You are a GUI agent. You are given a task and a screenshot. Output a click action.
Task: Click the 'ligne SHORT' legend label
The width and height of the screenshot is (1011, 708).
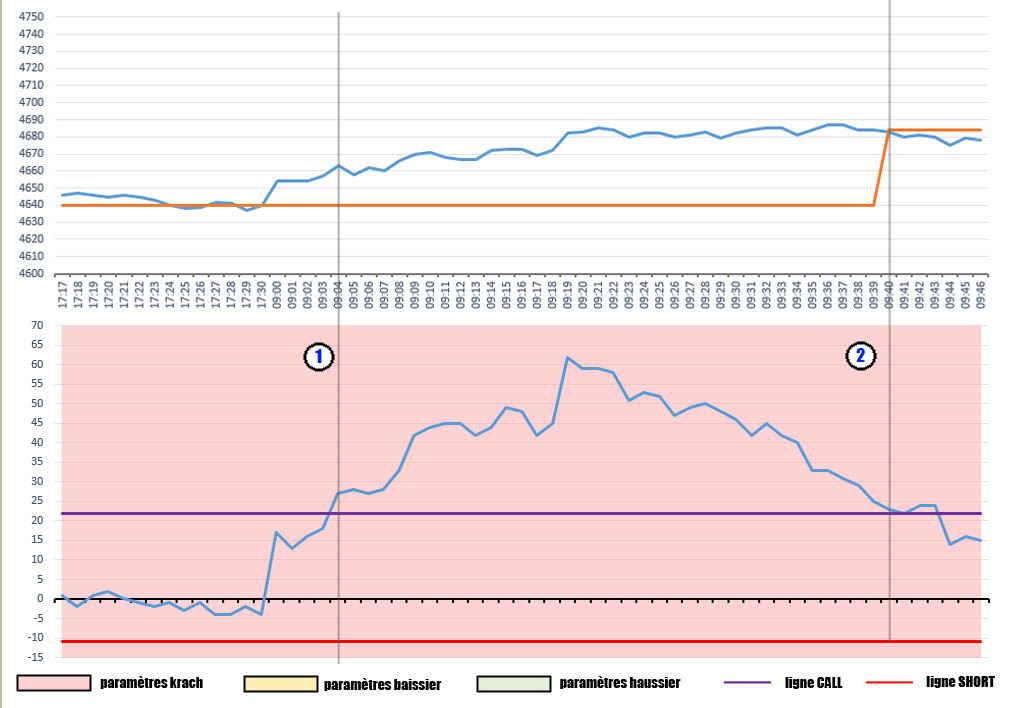[960, 682]
